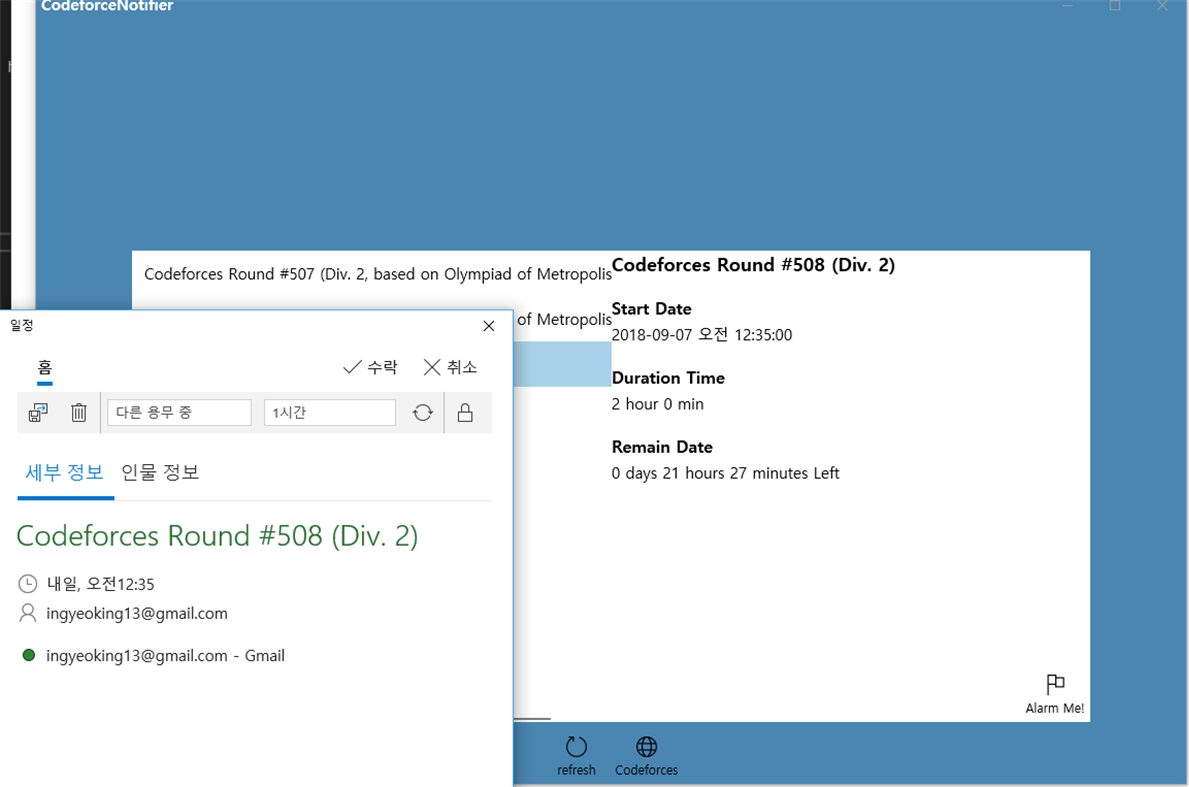Image resolution: width=1189 pixels, height=787 pixels.
Task: Switch to the 인물 정보 tab
Action: [x=159, y=472]
